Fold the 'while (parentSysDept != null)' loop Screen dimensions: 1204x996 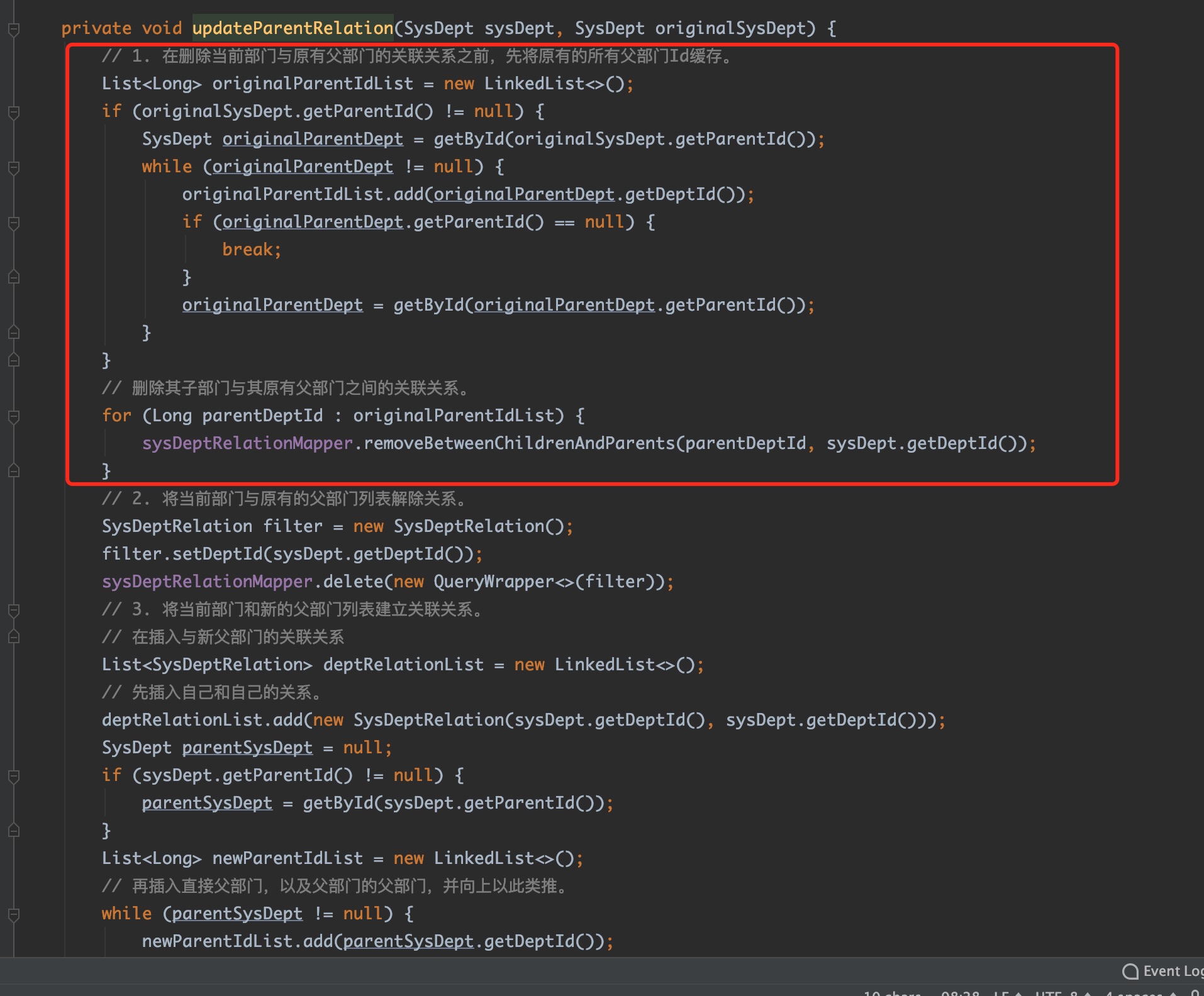tap(14, 914)
